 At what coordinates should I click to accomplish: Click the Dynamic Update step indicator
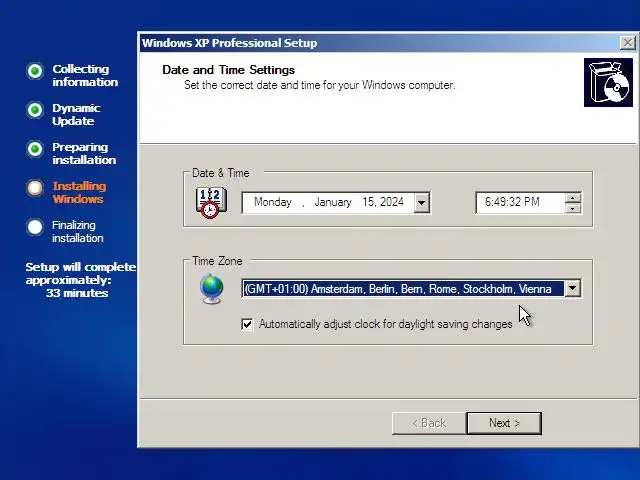[35, 110]
